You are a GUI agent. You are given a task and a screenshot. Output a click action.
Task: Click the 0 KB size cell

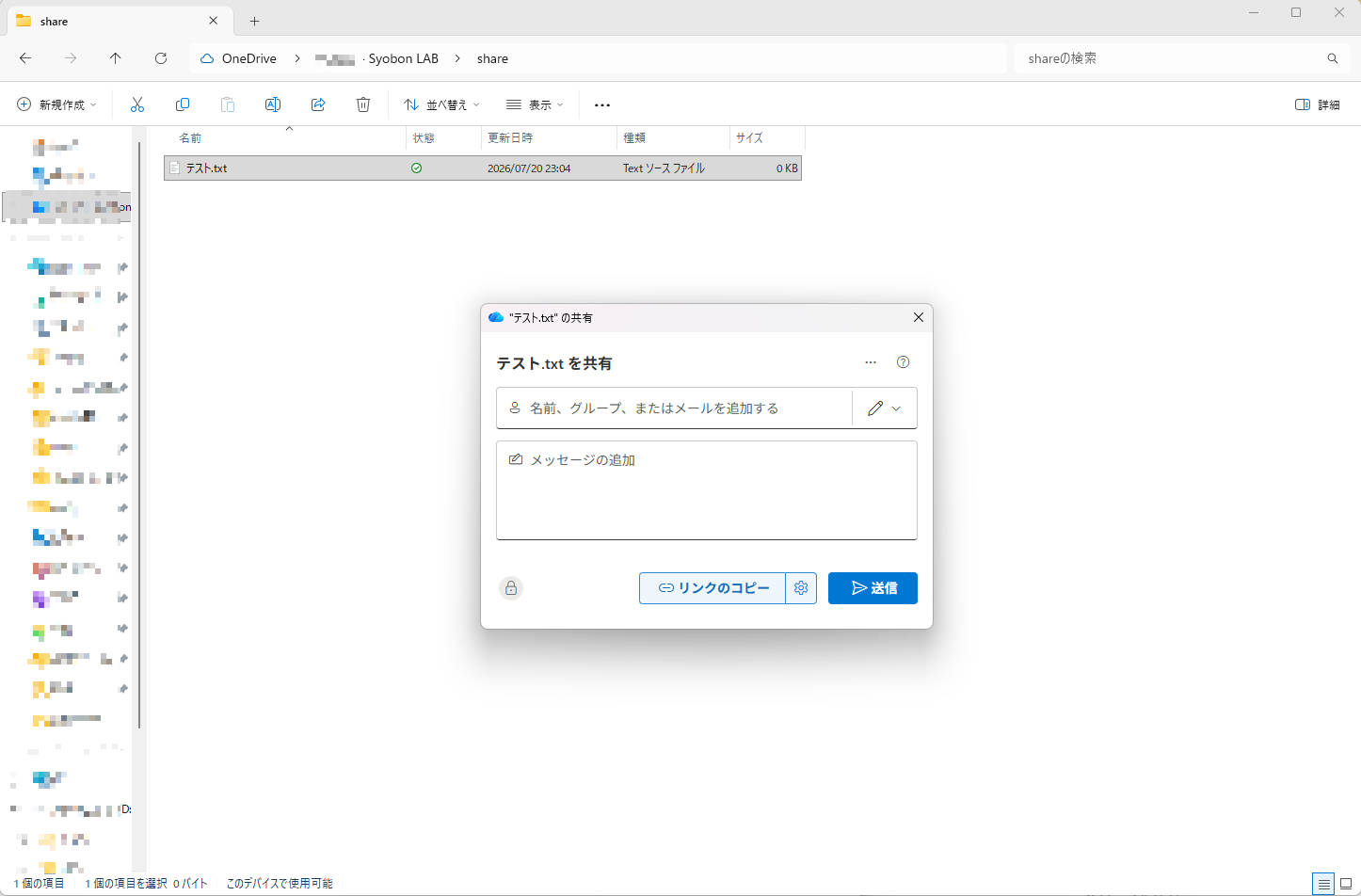point(787,168)
